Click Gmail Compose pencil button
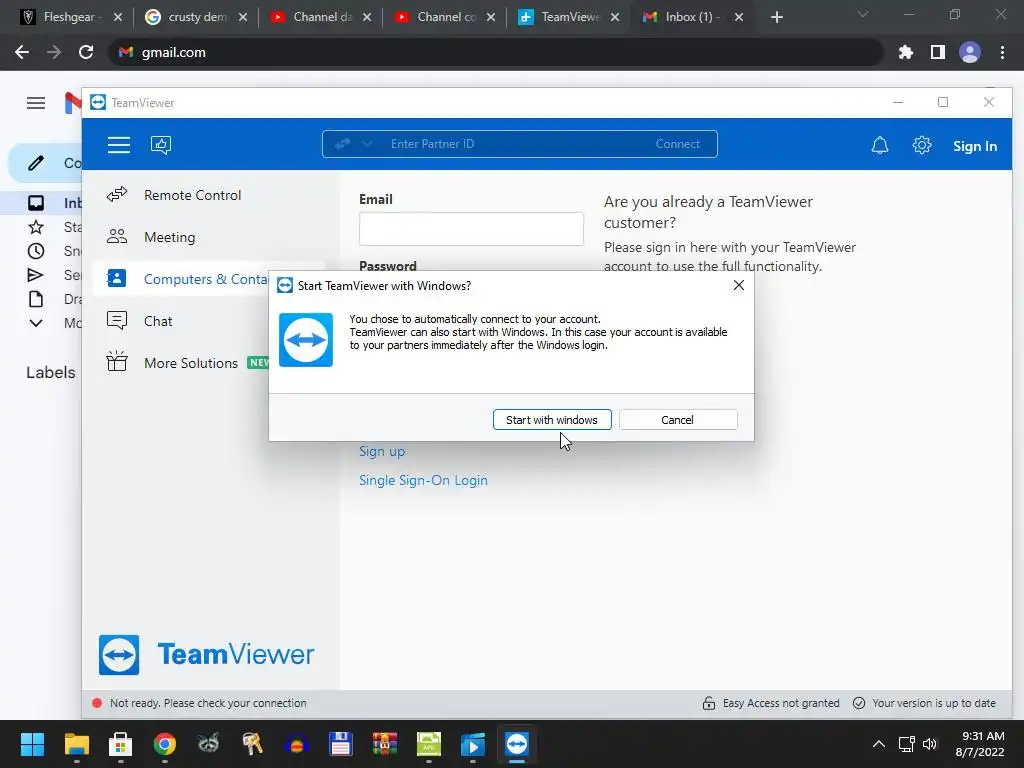1024x768 pixels. [x=36, y=163]
